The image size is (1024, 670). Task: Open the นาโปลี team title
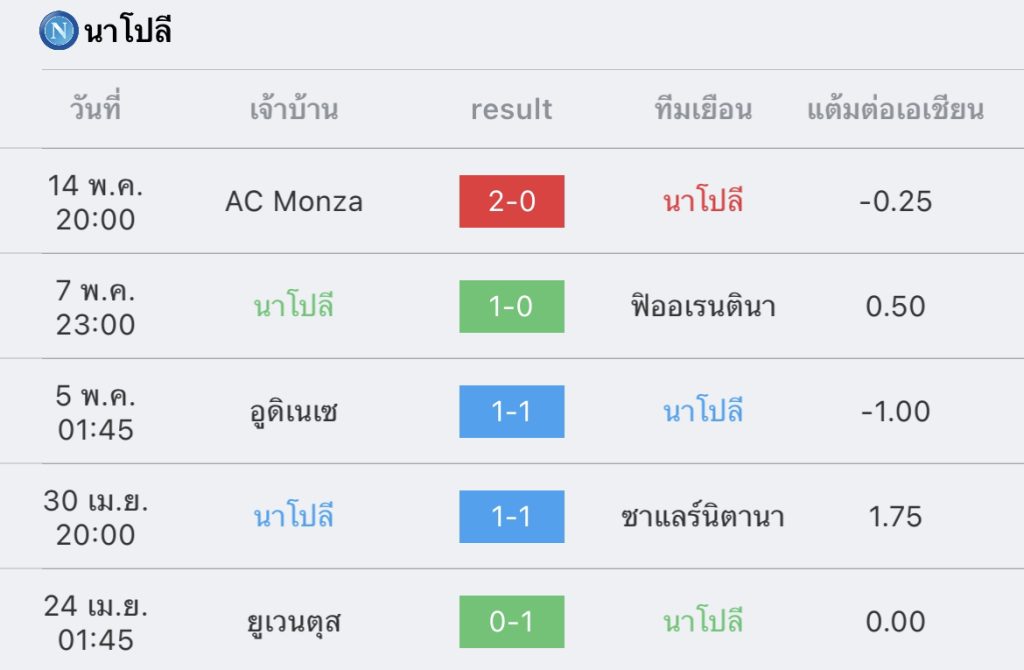point(129,30)
